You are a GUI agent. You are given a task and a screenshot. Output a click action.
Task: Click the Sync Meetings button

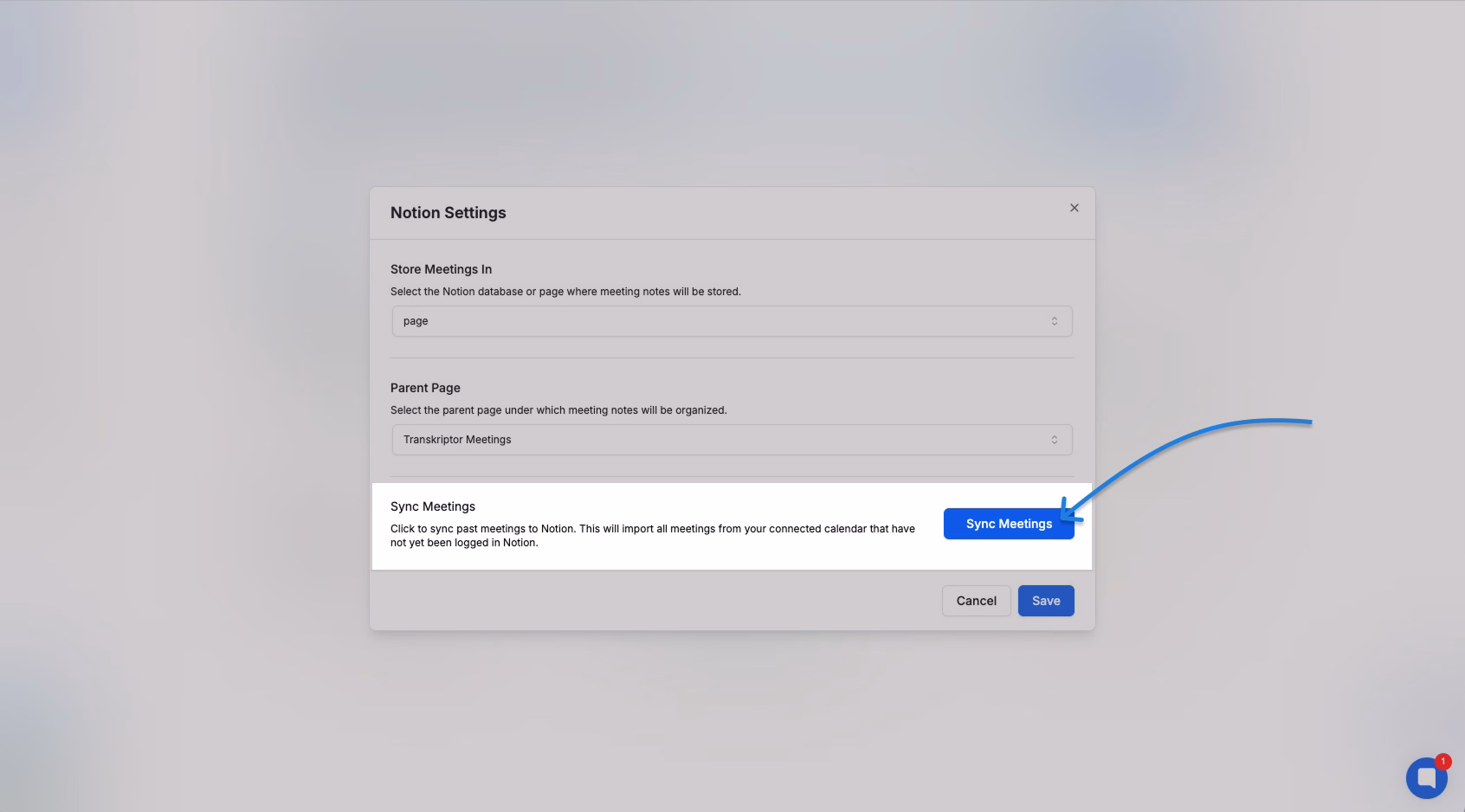click(1009, 523)
